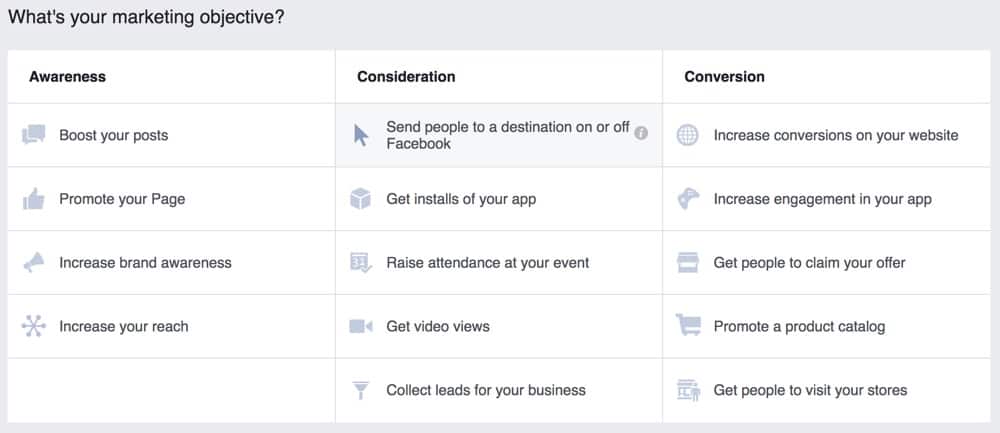Click the thumbs-up icon for Promote your Page
Viewport: 1000px width, 433px height.
tap(34, 199)
